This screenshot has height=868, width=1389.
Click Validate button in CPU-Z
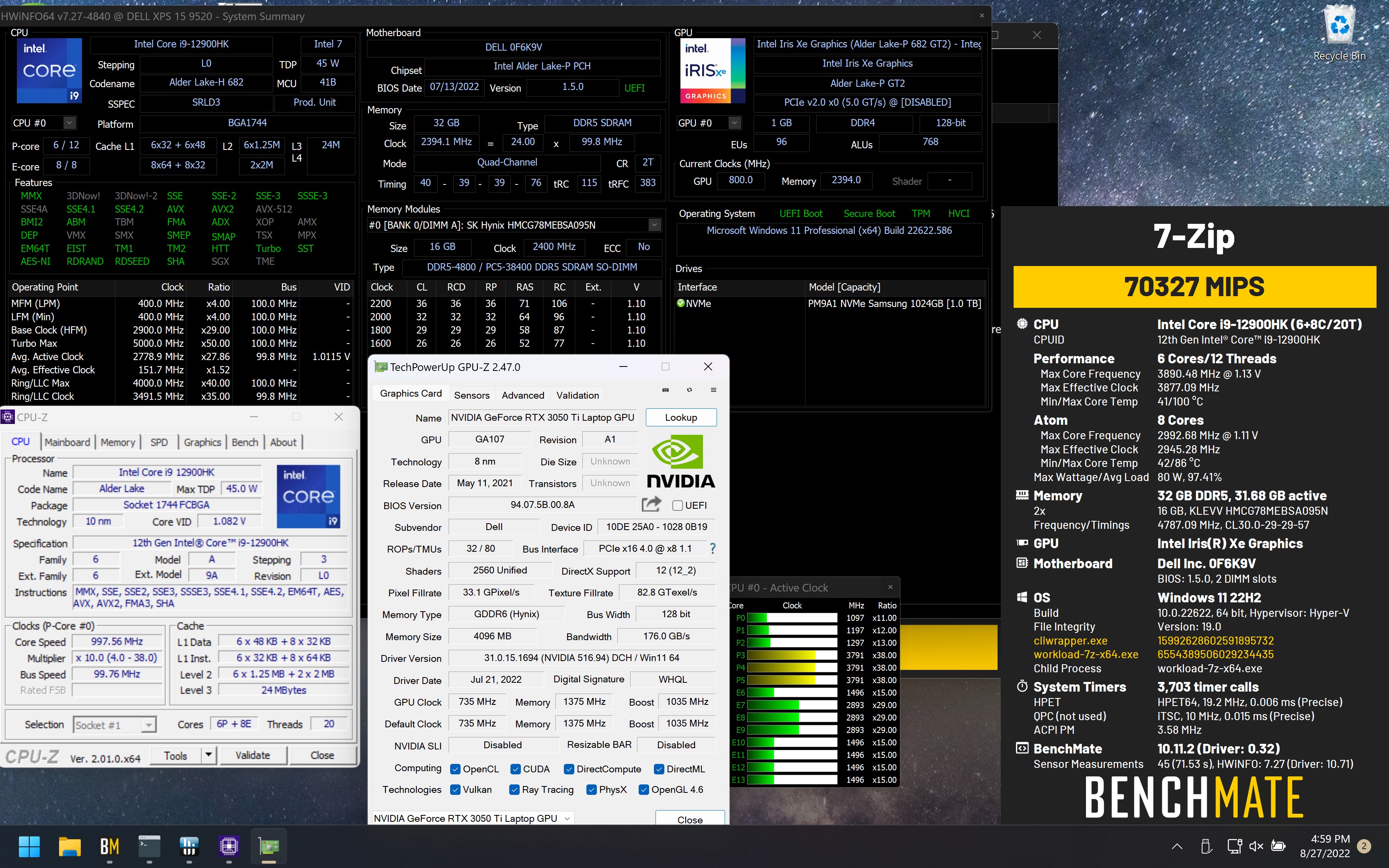click(x=252, y=755)
